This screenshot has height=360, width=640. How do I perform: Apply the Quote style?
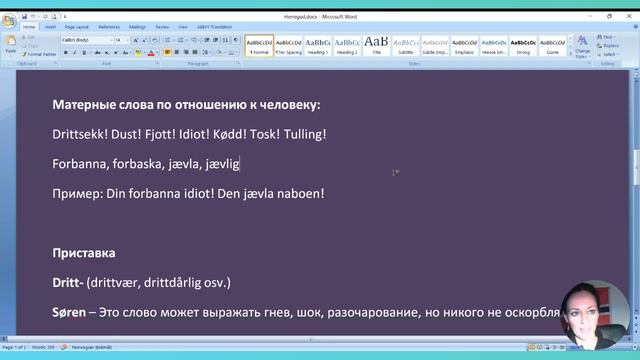click(553, 46)
